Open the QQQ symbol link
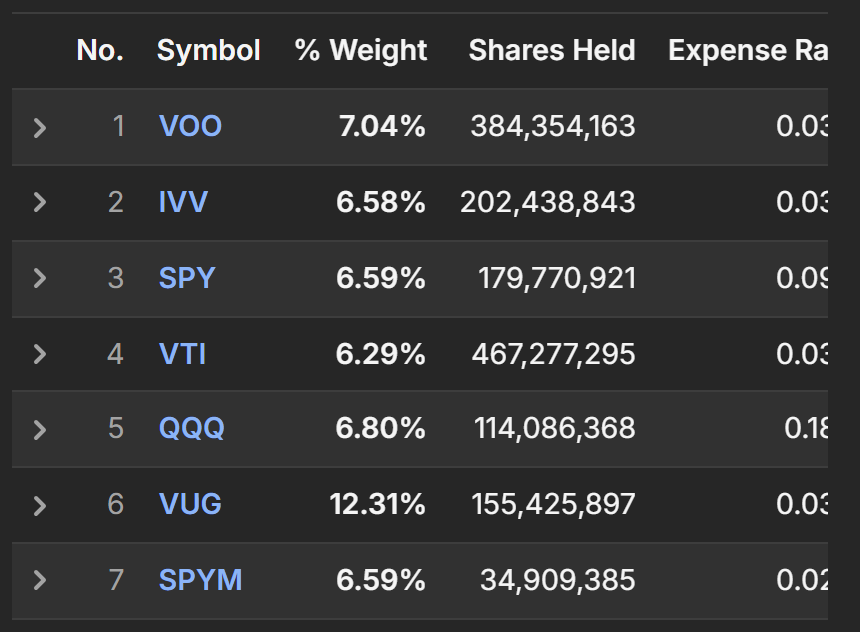The height and width of the screenshot is (632, 860). click(x=191, y=428)
